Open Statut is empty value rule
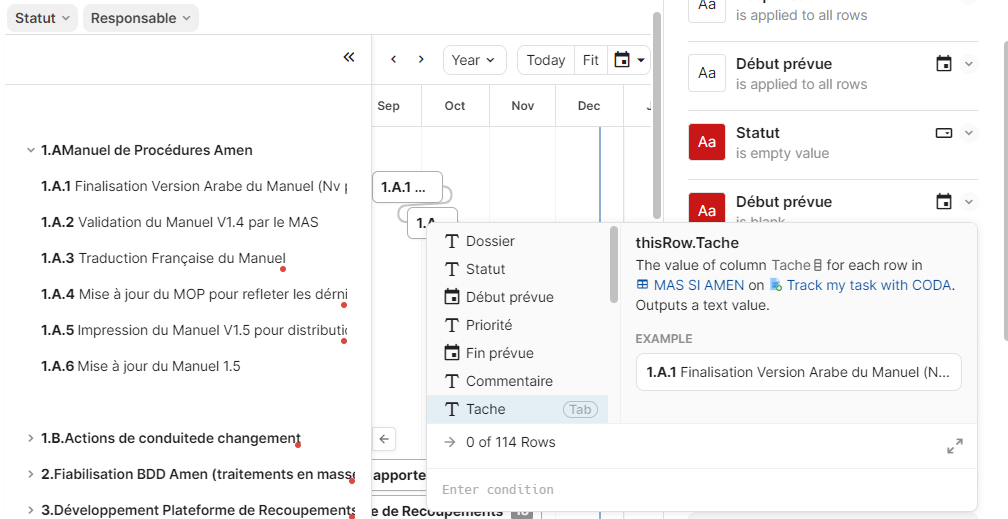Image resolution: width=1008 pixels, height=519 pixels. coord(832,143)
